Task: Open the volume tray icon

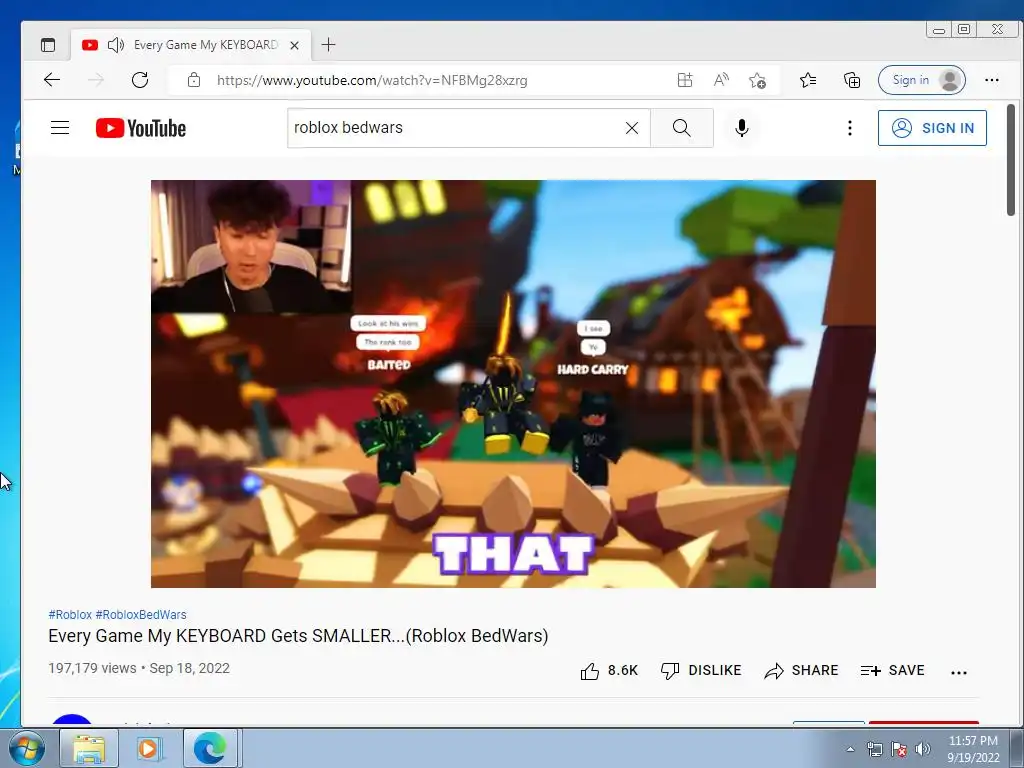Action: coord(923,749)
